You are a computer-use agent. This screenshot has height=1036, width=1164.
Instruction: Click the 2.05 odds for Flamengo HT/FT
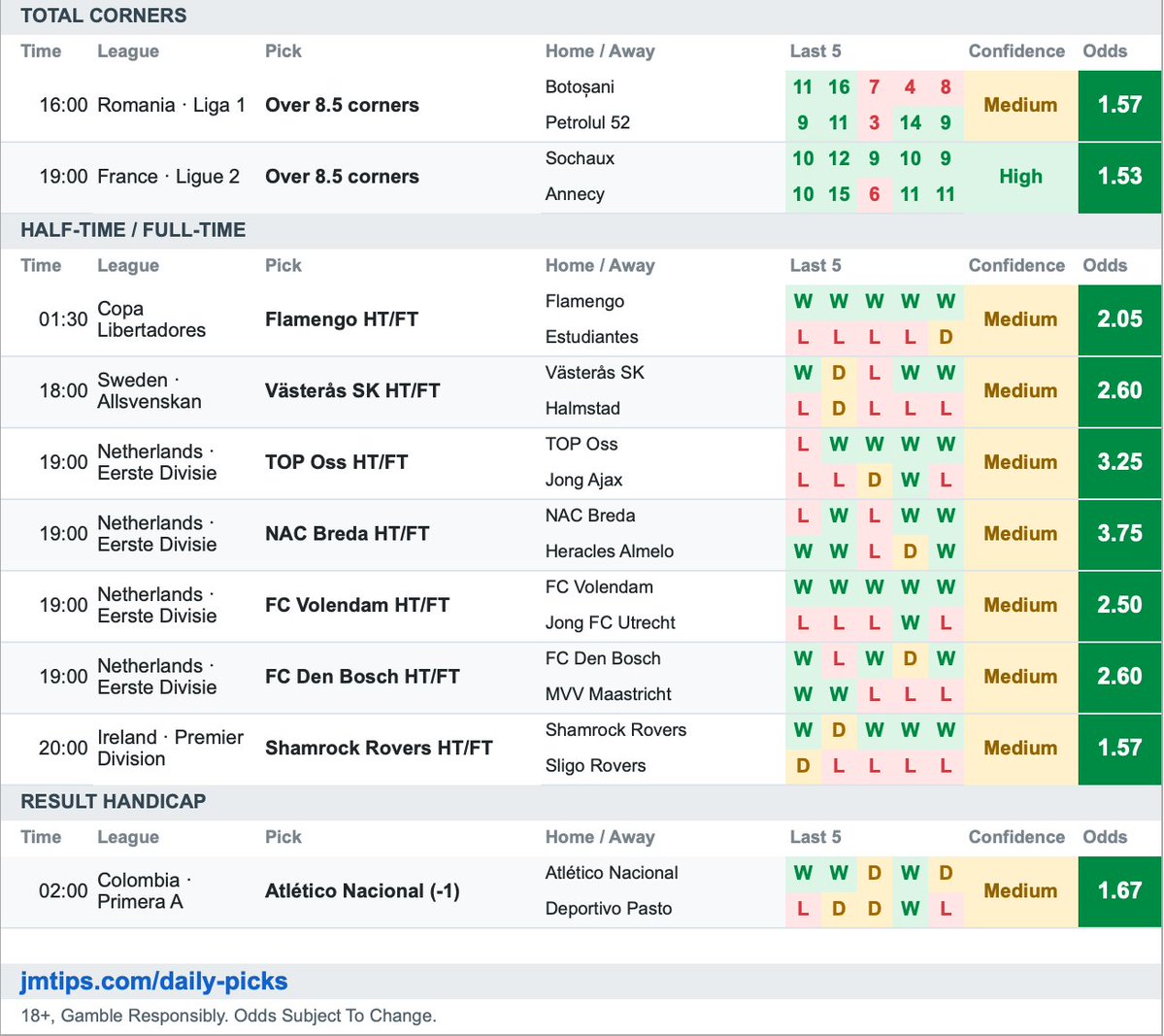tap(1119, 319)
